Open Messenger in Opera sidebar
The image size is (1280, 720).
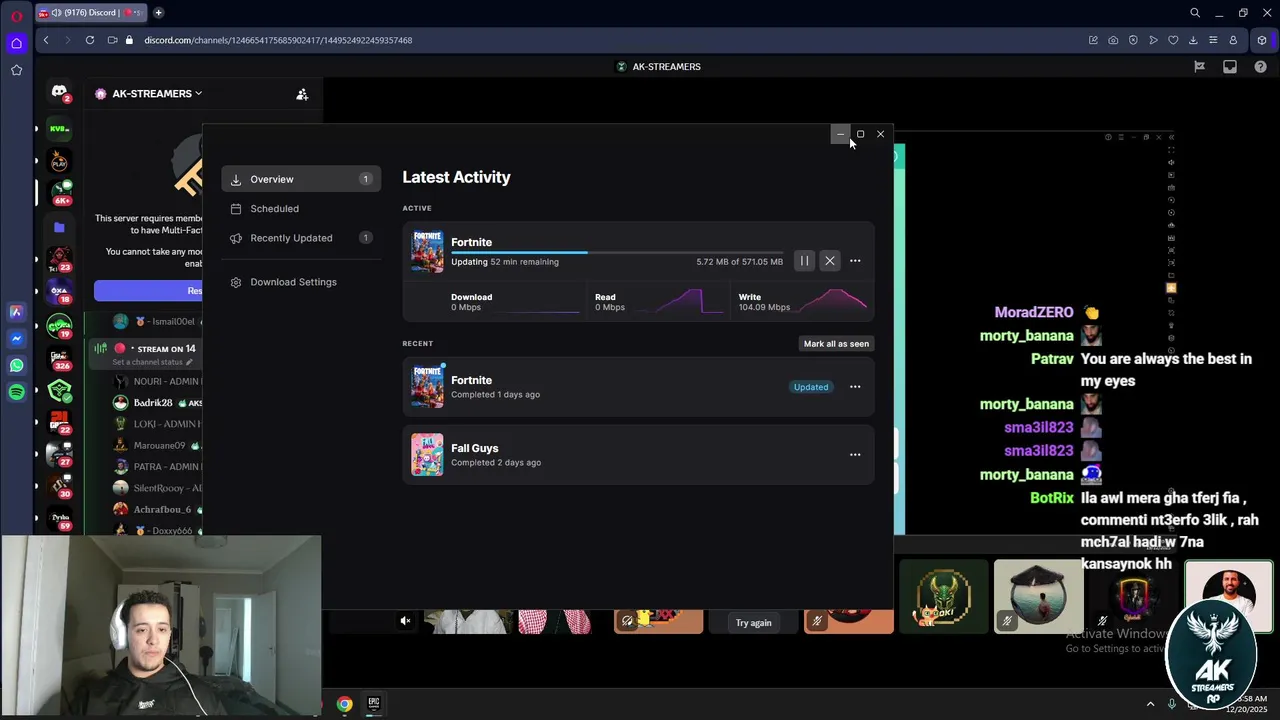tap(16, 339)
